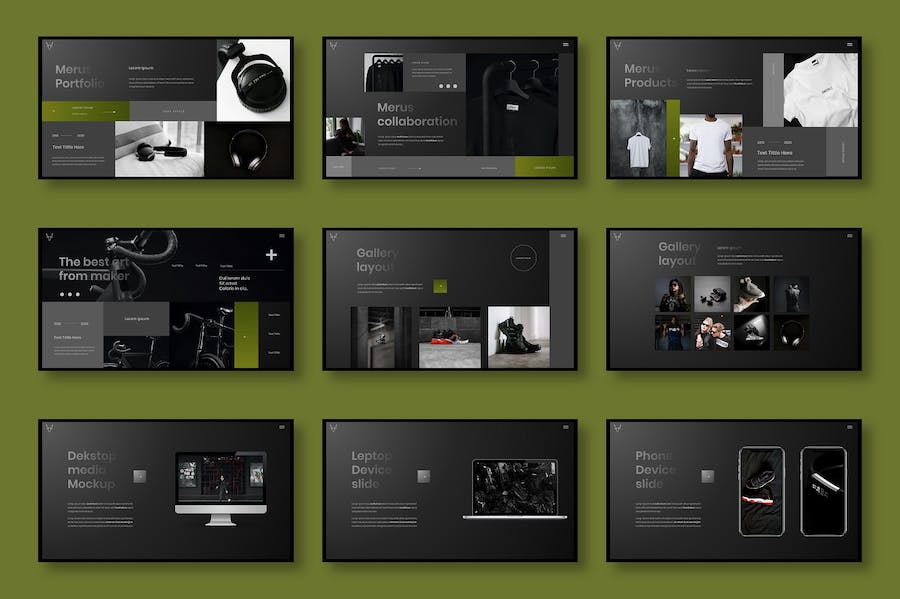The image size is (900, 599).
Task: Click the iMac mockup image
Action: click(220, 483)
